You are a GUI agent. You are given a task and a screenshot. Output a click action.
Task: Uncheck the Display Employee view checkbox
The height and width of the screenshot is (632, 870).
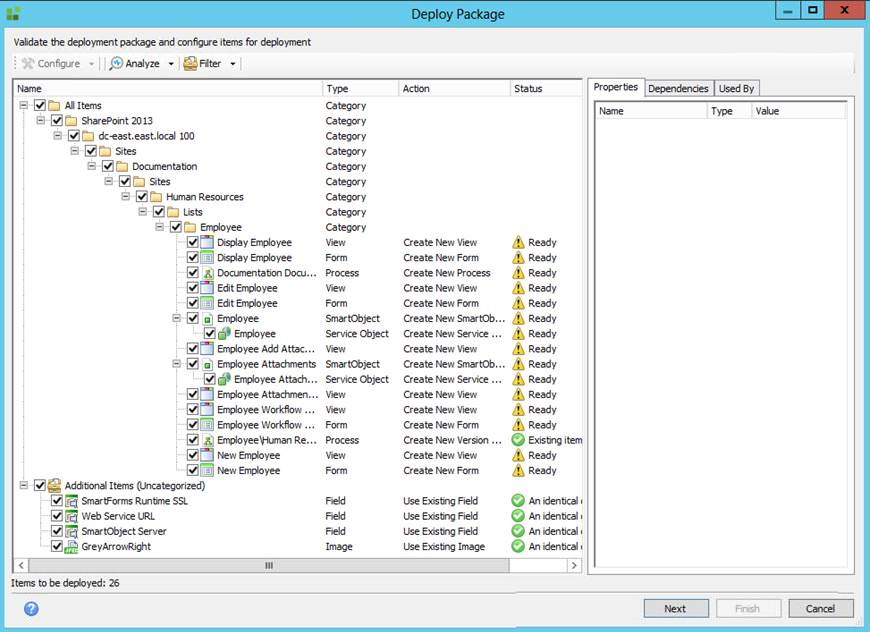click(x=193, y=243)
